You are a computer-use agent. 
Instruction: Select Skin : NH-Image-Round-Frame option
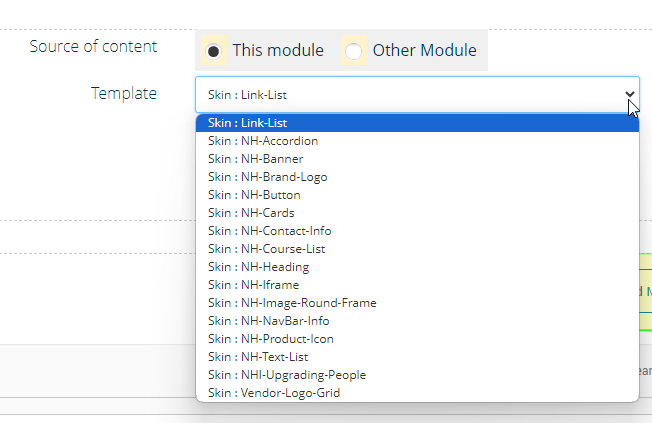click(292, 303)
